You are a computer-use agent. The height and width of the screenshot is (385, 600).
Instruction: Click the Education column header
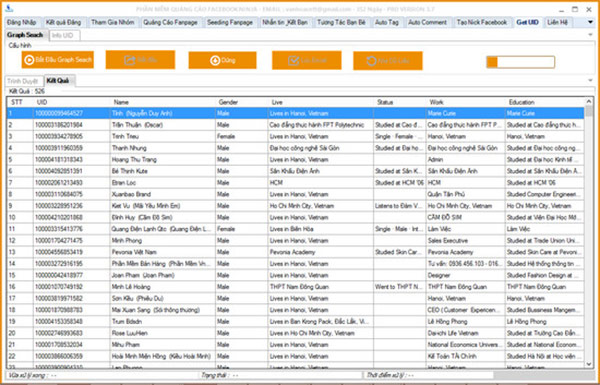pyautogui.click(x=545, y=102)
